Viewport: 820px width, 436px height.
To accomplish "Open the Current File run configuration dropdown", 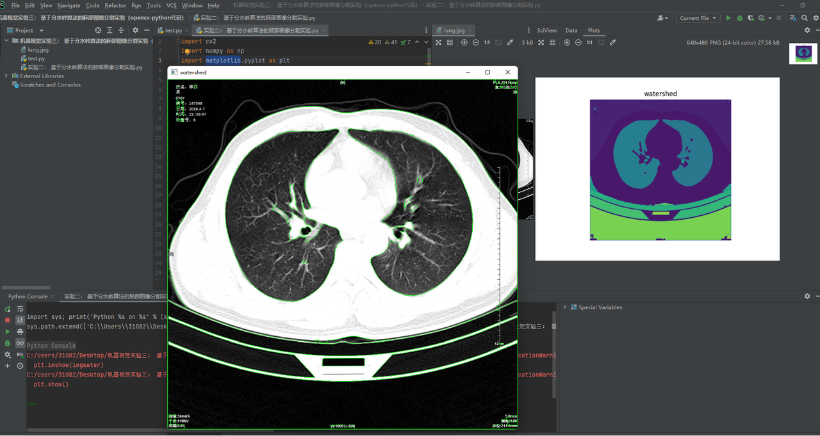I will (698, 18).
